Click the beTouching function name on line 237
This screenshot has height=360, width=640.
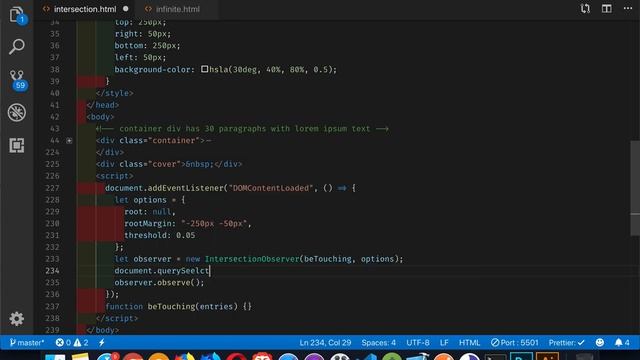click(x=171, y=306)
